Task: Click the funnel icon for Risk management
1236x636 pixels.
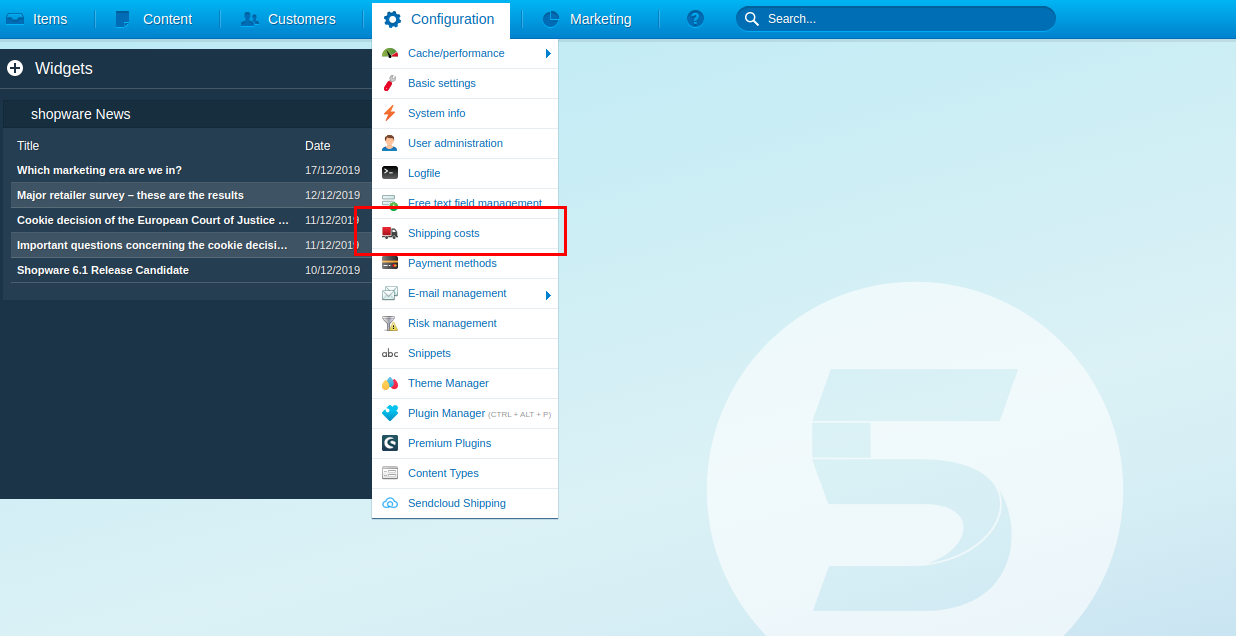Action: (390, 323)
